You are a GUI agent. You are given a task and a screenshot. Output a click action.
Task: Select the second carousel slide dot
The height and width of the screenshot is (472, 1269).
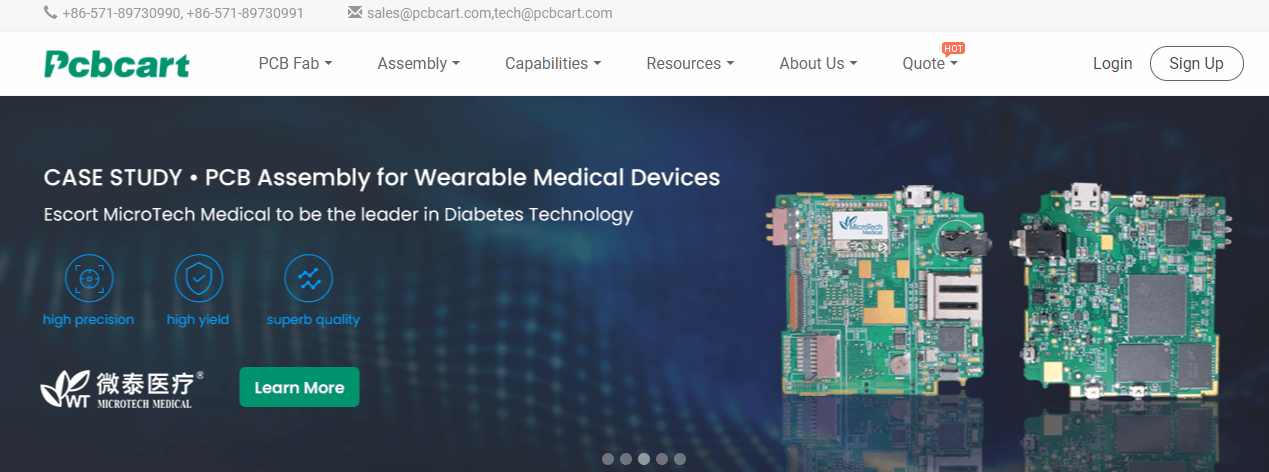click(626, 459)
